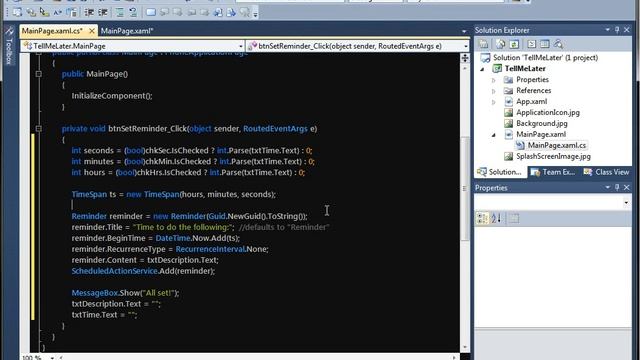Viewport: 640px width, 360px height.
Task: Open the active documents list dropdown
Action: coord(464,31)
